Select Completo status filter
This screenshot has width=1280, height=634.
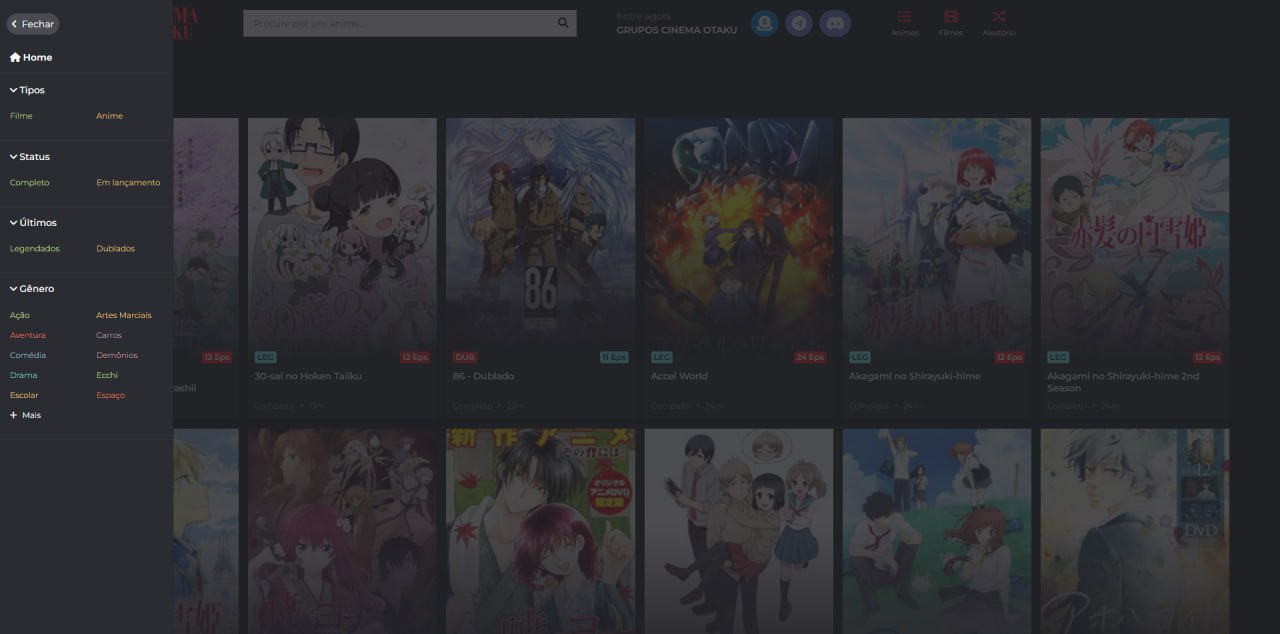point(29,183)
